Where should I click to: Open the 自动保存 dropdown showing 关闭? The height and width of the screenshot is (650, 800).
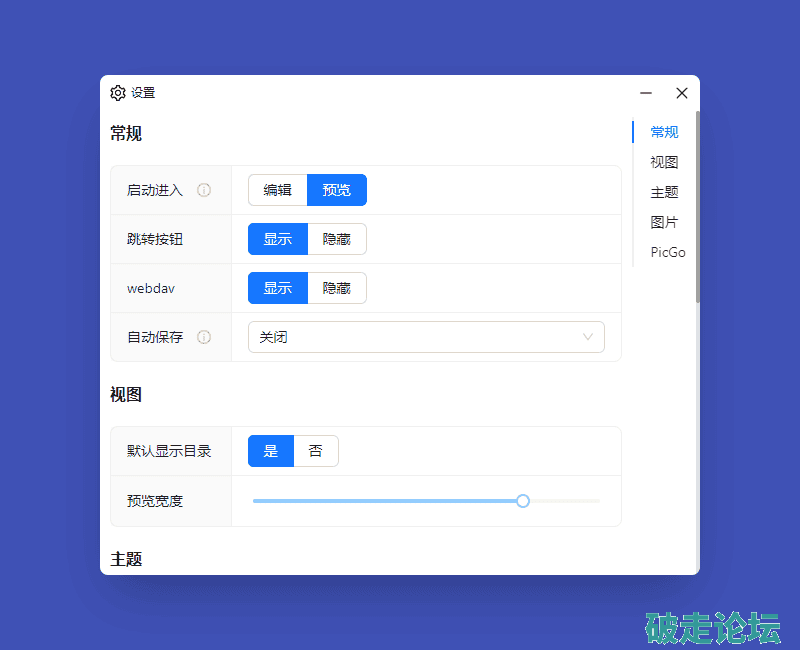click(420, 337)
